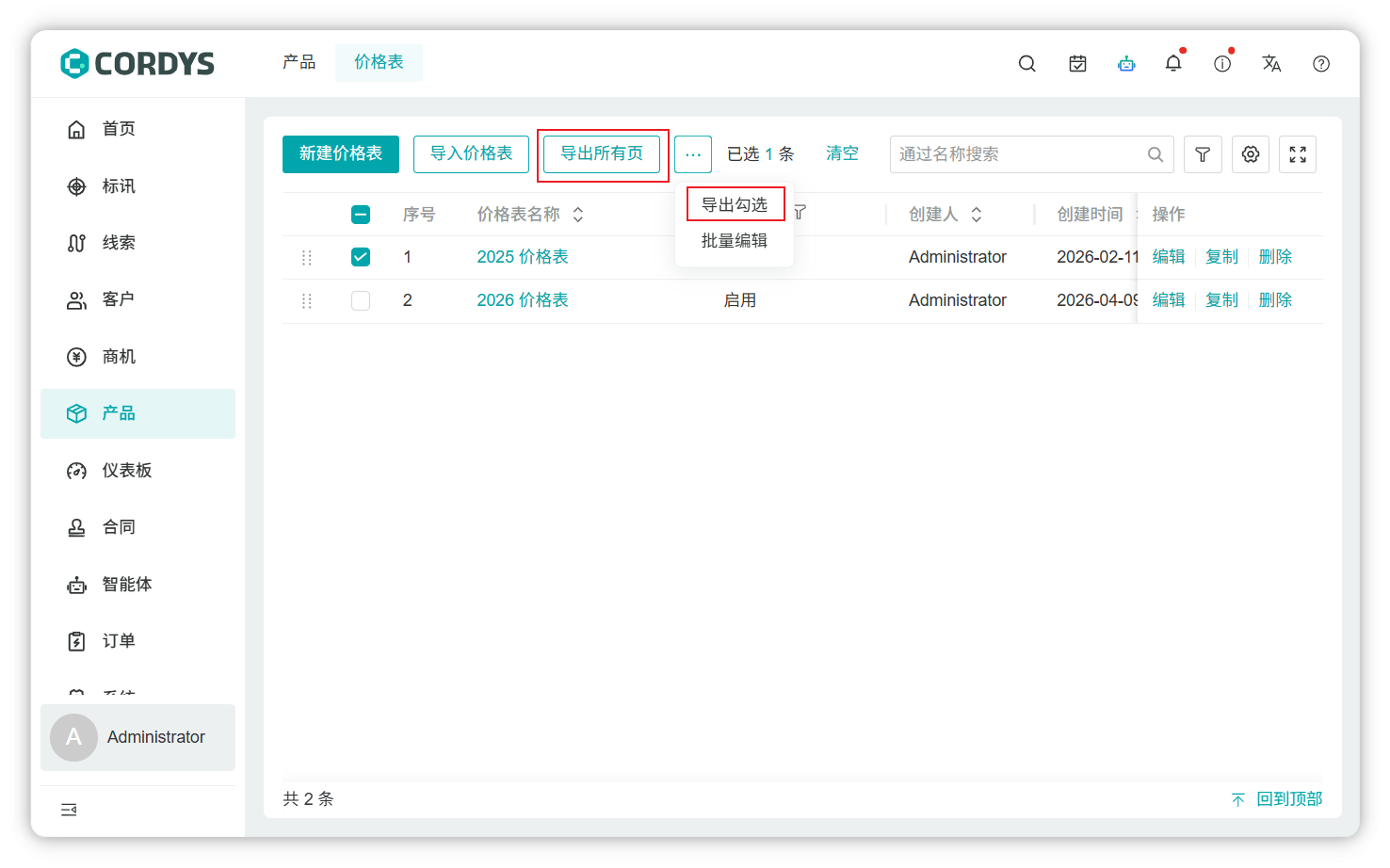Click 复制 for 2026 价格表

pyautogui.click(x=1222, y=300)
